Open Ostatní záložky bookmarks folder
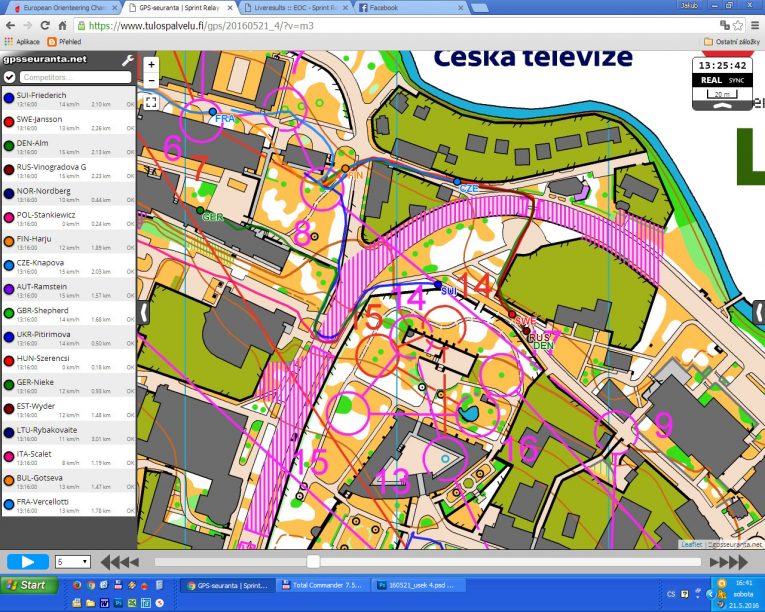This screenshot has width=765, height=612. (732, 42)
